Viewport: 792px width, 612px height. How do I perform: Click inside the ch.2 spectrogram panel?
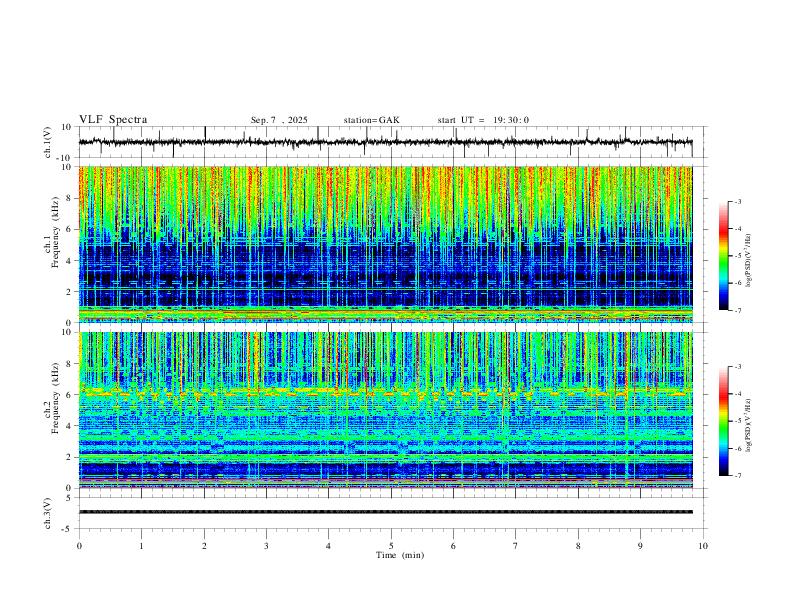pyautogui.click(x=385, y=410)
